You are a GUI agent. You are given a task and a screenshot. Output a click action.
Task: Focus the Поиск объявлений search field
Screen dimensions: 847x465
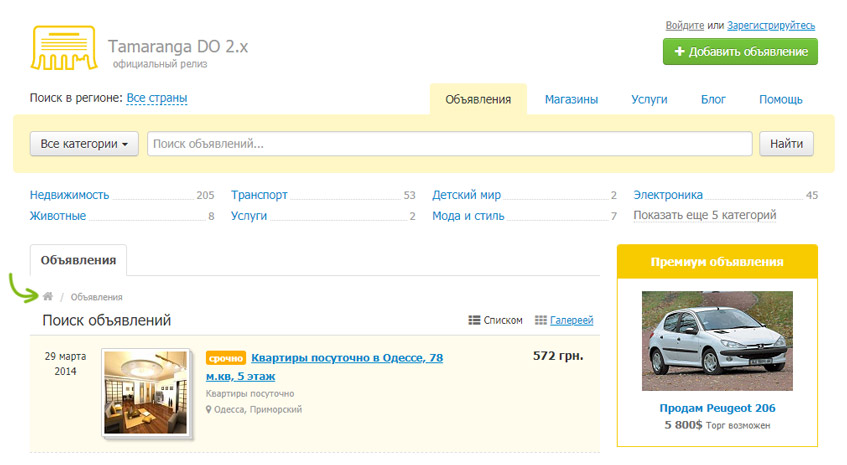pos(449,144)
